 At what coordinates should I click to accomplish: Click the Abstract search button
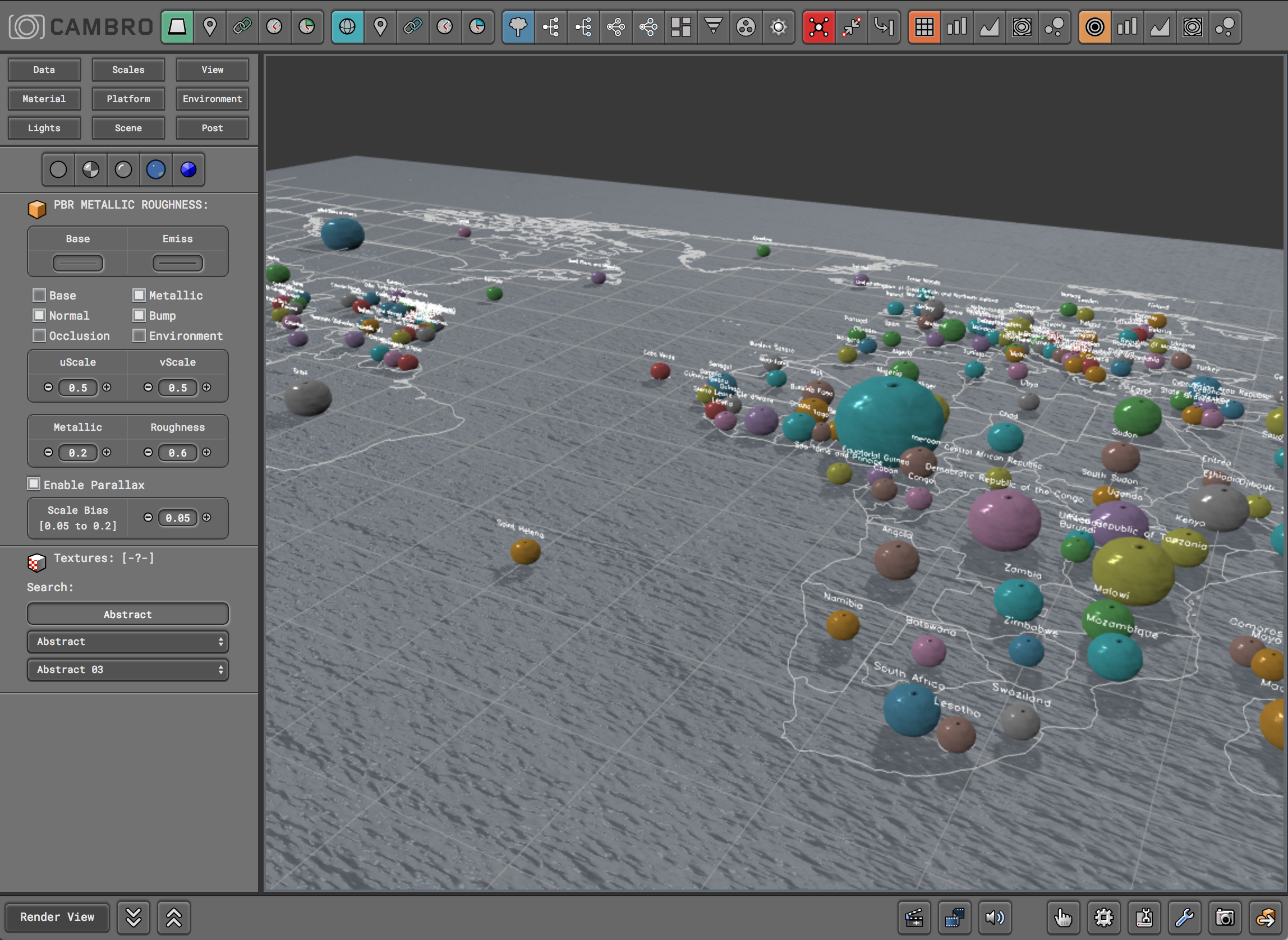(128, 614)
